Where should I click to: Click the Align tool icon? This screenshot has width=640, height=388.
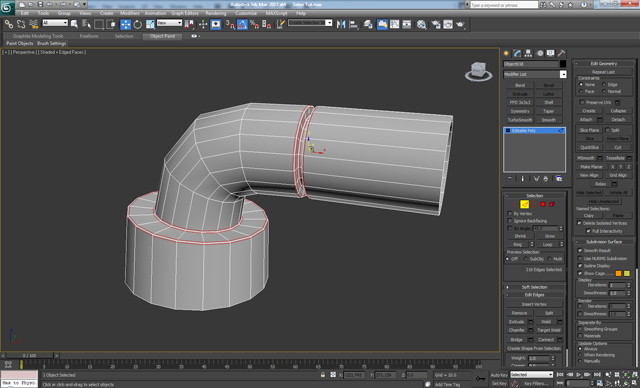pos(353,24)
